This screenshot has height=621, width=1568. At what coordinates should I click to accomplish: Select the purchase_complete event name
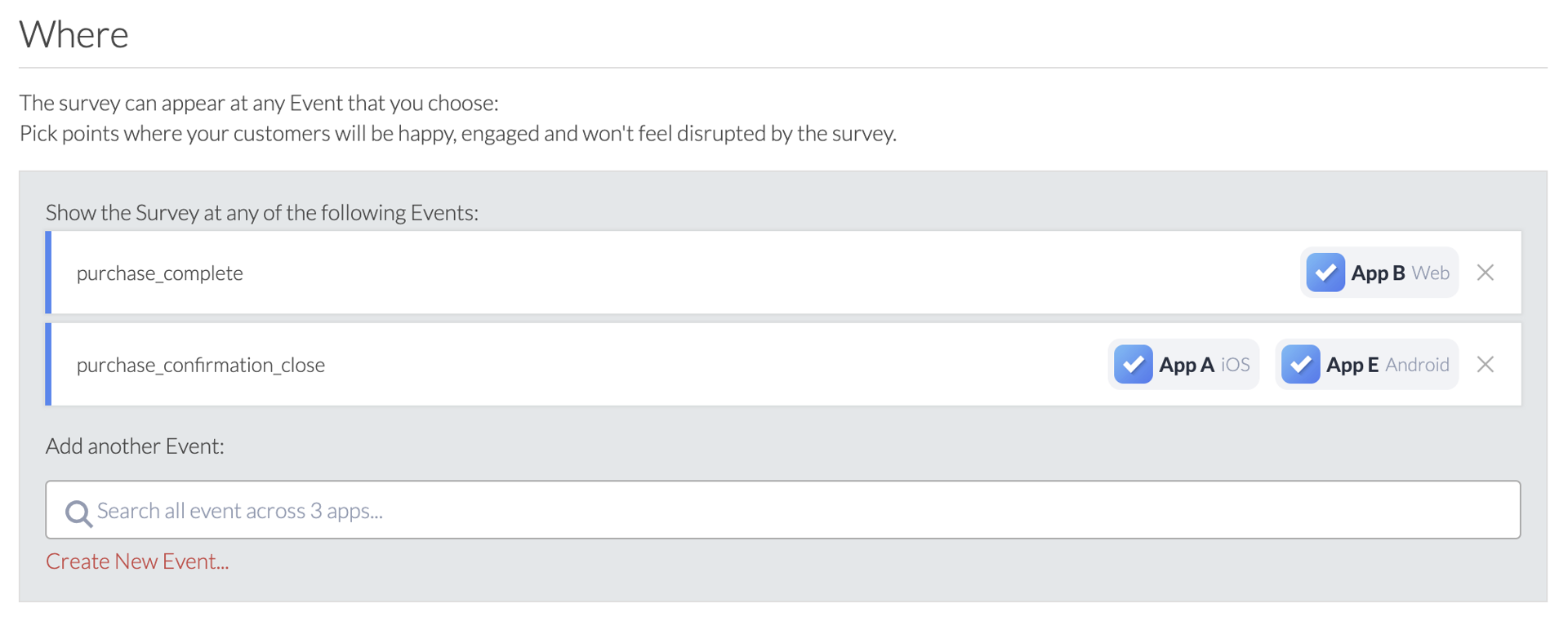(x=160, y=273)
